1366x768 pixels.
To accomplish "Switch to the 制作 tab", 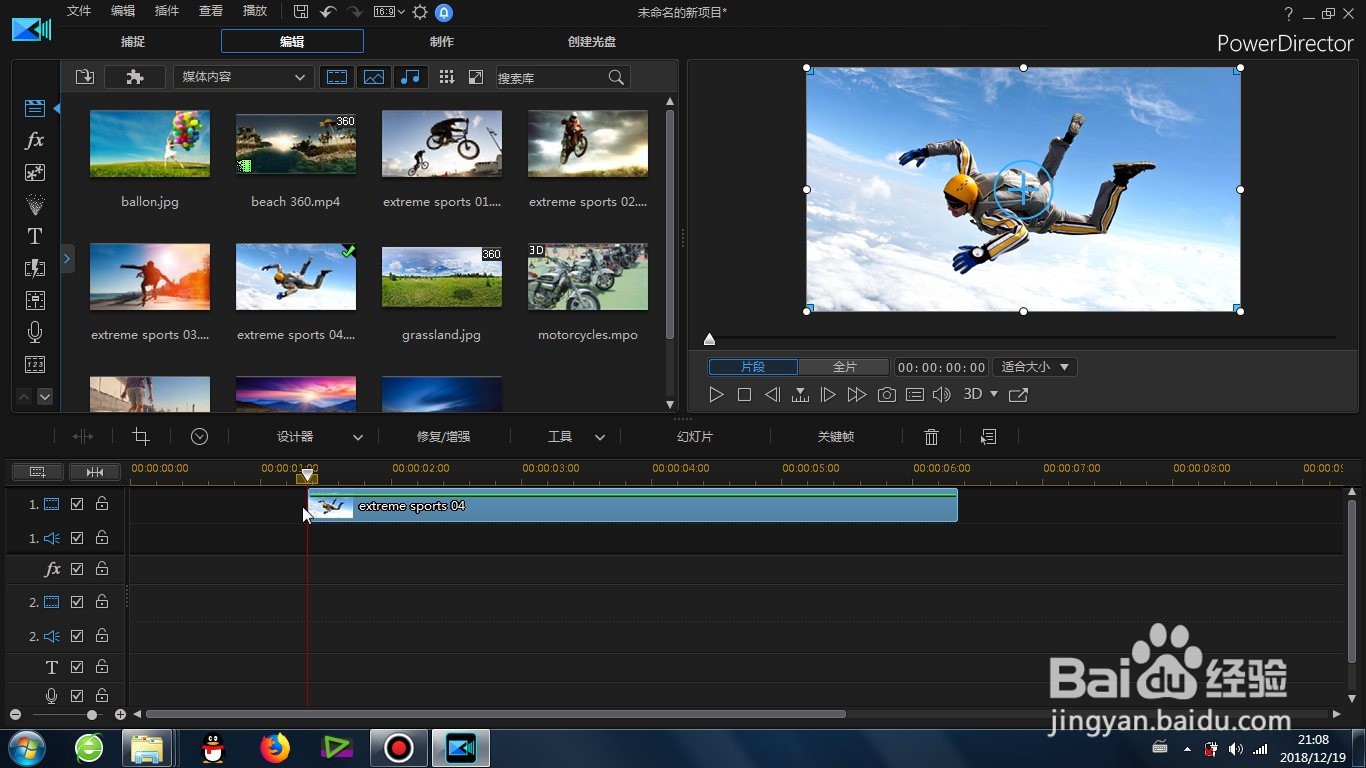I will [x=441, y=41].
